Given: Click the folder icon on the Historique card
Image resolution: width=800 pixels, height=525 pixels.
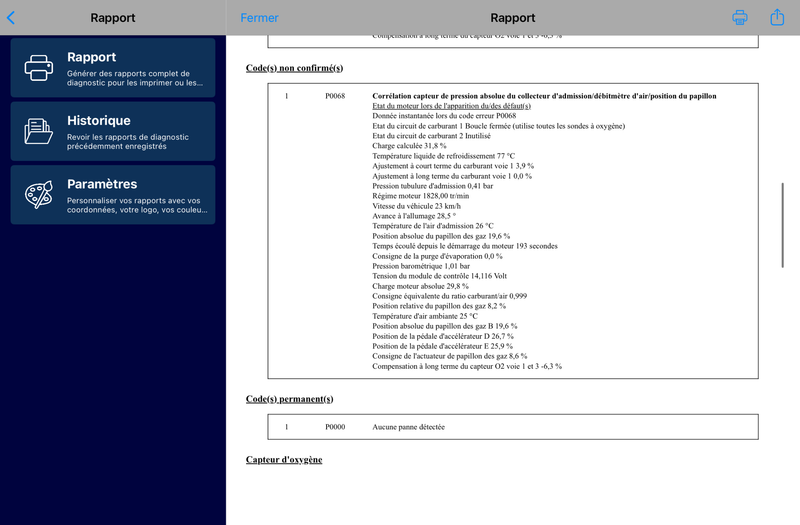Looking at the screenshot, I should coord(39,131).
